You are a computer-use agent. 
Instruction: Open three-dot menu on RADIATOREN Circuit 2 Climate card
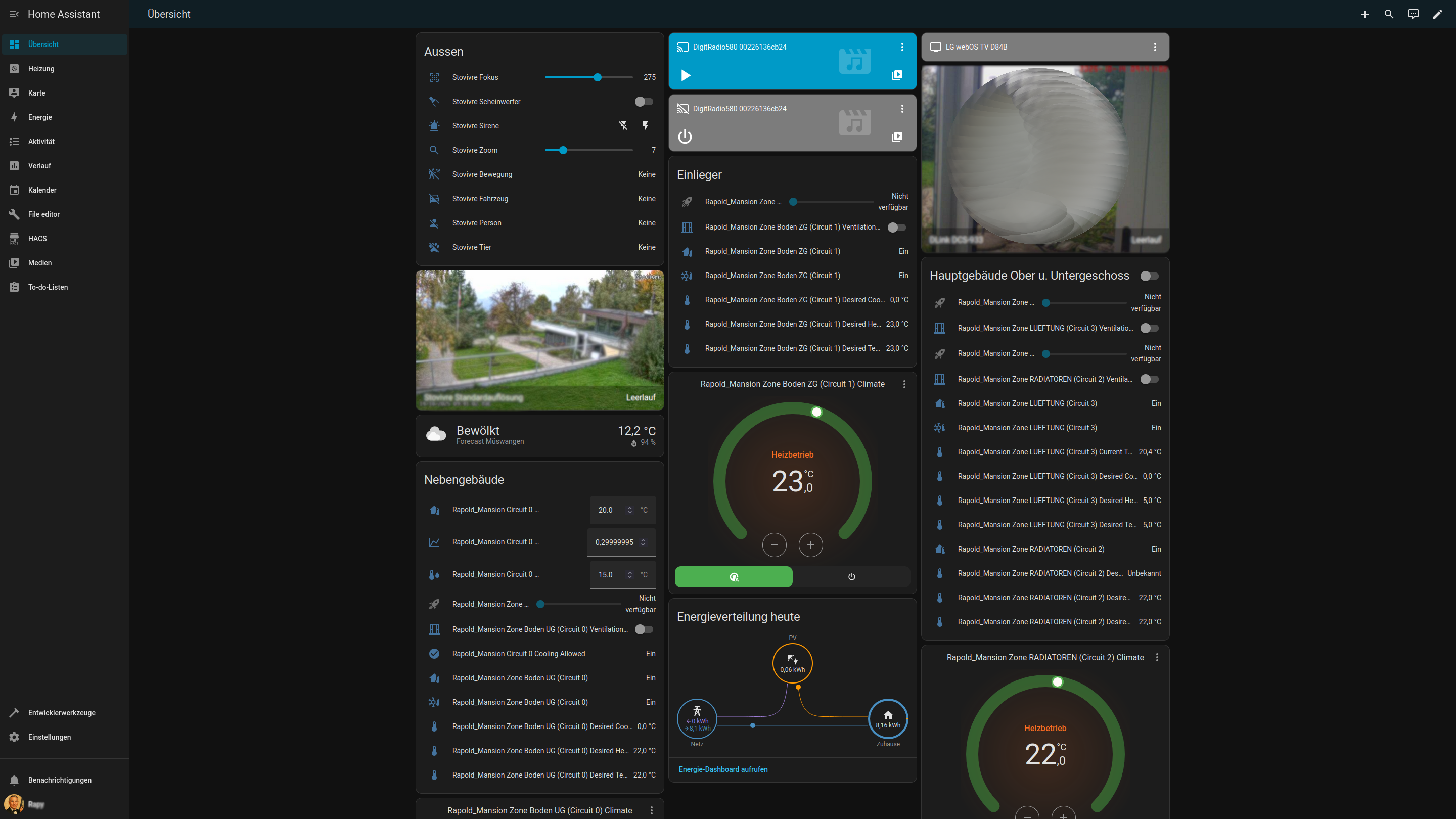pyautogui.click(x=1157, y=657)
